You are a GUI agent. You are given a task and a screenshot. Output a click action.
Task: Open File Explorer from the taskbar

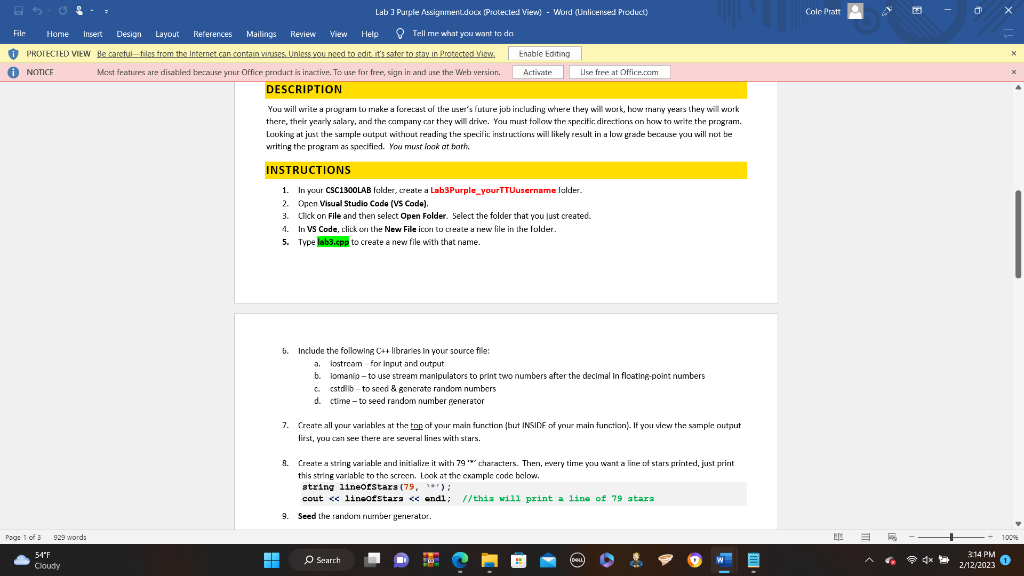pos(489,560)
